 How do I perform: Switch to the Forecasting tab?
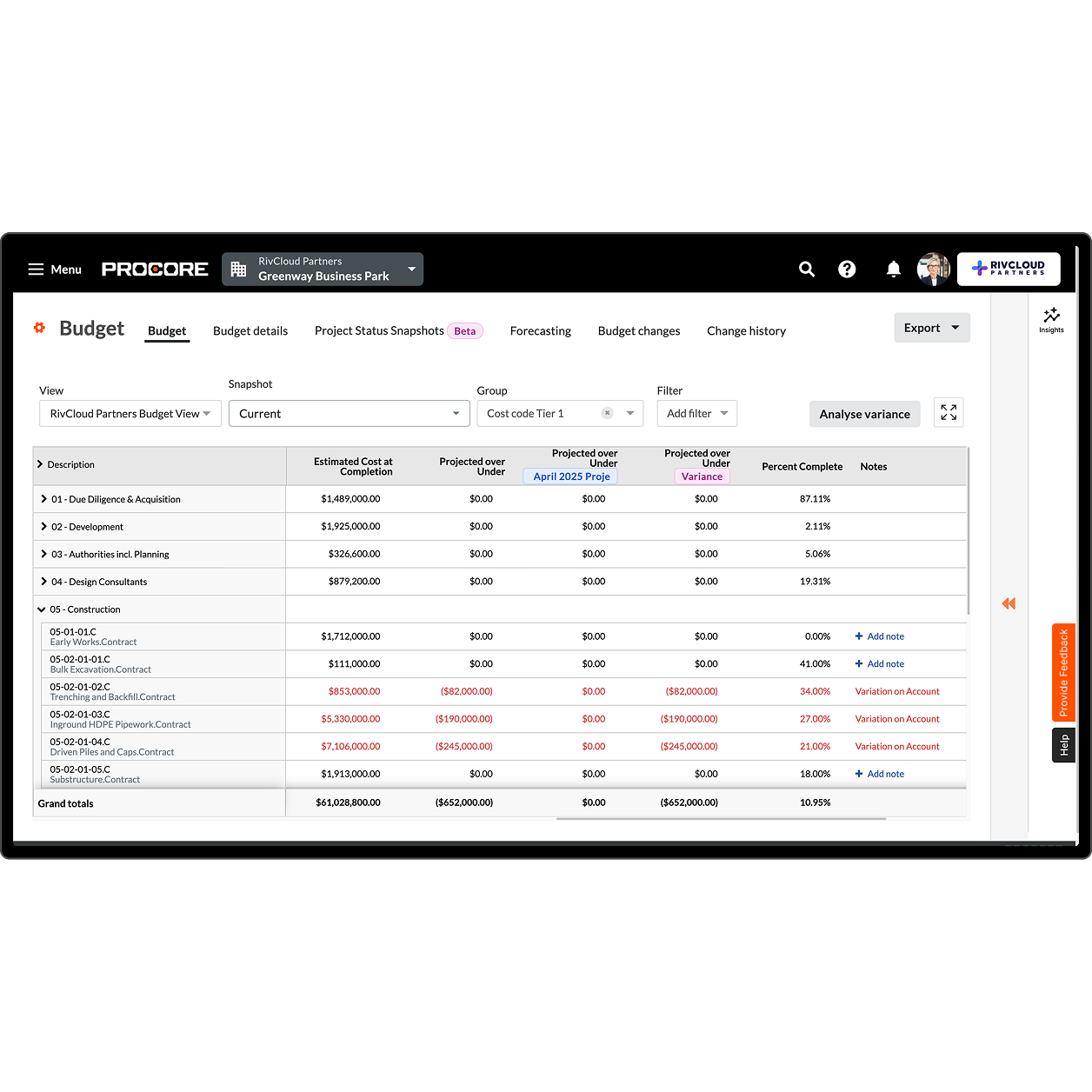(x=540, y=330)
